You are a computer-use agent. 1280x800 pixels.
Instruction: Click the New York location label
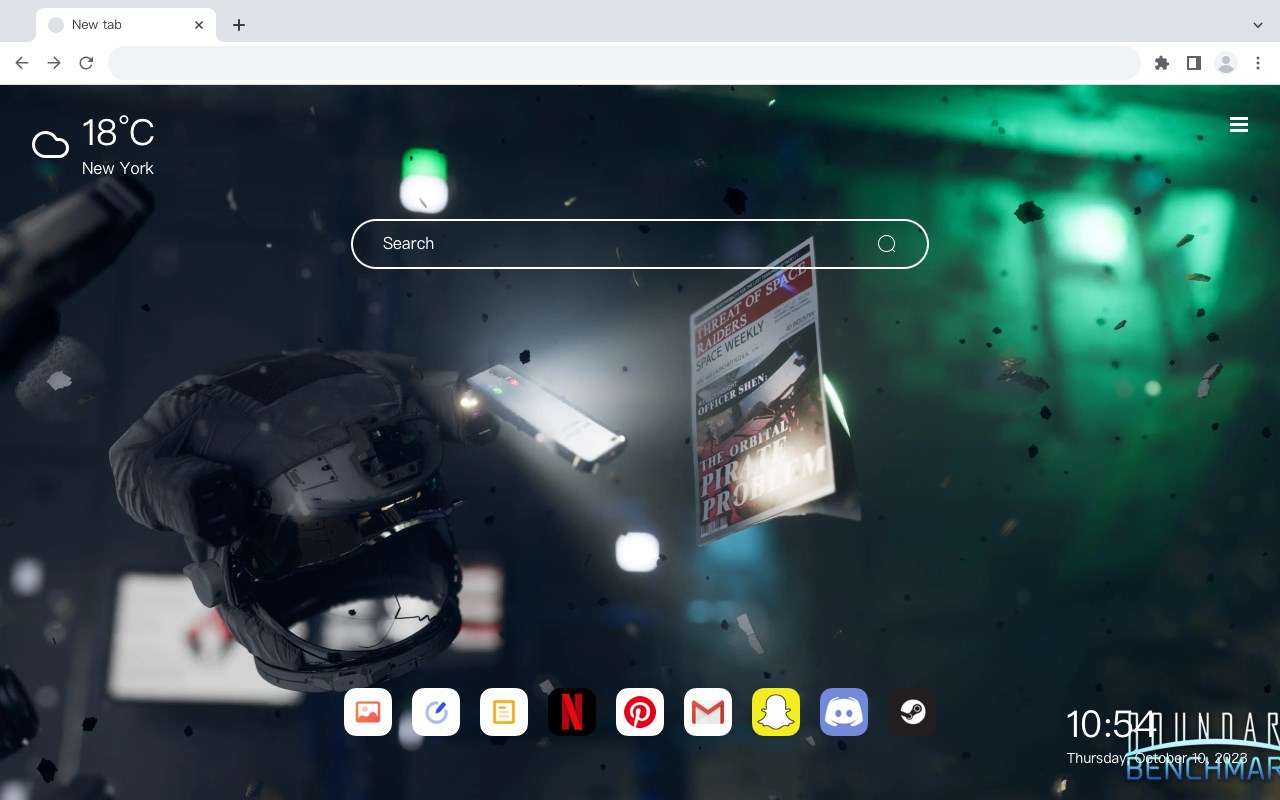tap(118, 168)
